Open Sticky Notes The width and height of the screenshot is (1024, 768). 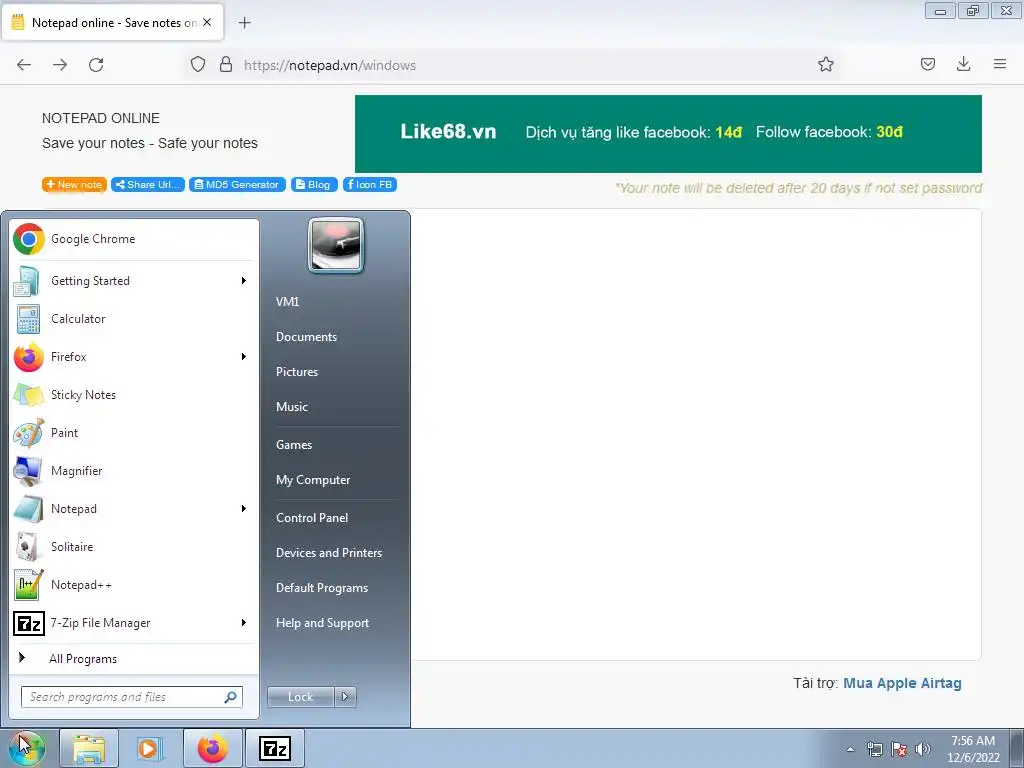134,394
